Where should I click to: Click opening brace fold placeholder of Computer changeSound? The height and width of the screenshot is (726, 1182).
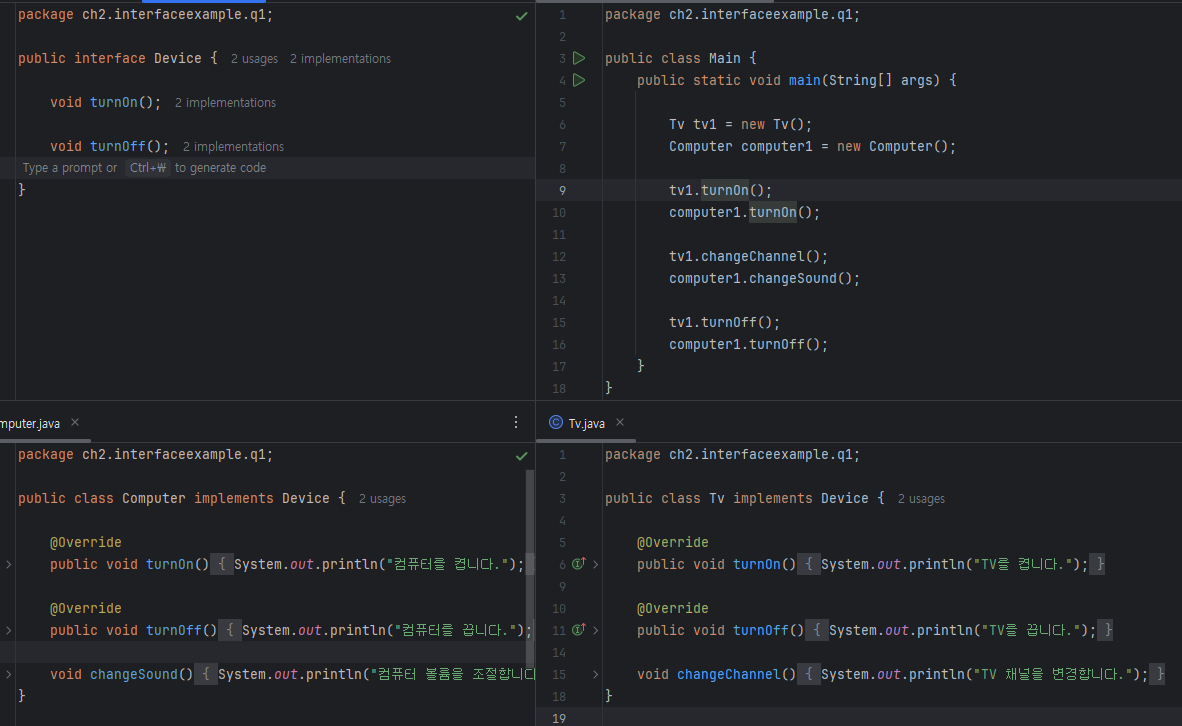206,674
